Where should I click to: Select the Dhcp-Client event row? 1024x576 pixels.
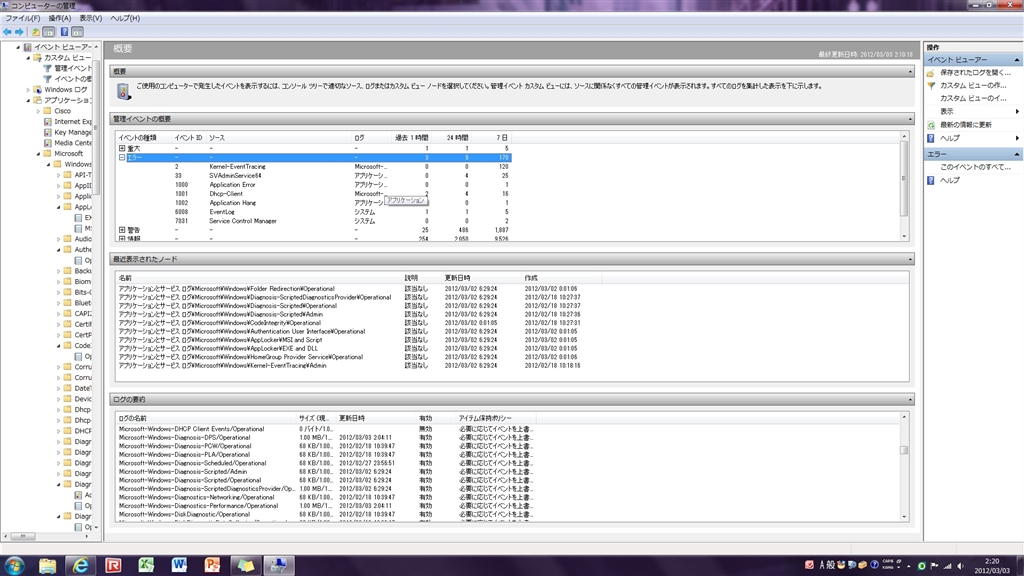point(313,194)
